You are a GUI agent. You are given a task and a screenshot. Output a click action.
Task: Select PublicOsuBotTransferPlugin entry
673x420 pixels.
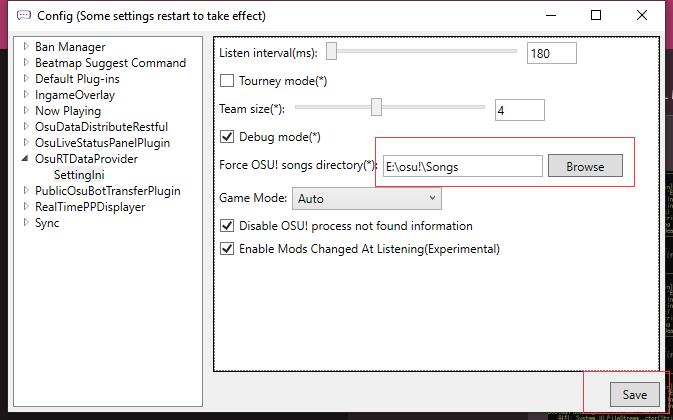[108, 191]
